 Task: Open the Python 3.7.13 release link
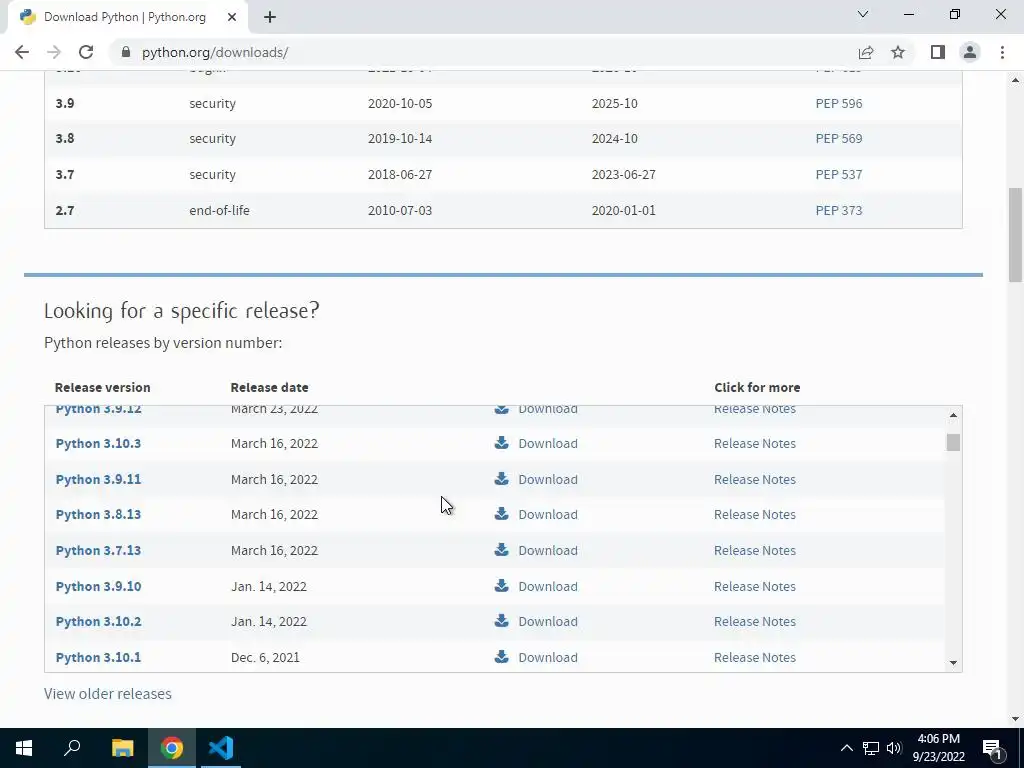(98, 551)
